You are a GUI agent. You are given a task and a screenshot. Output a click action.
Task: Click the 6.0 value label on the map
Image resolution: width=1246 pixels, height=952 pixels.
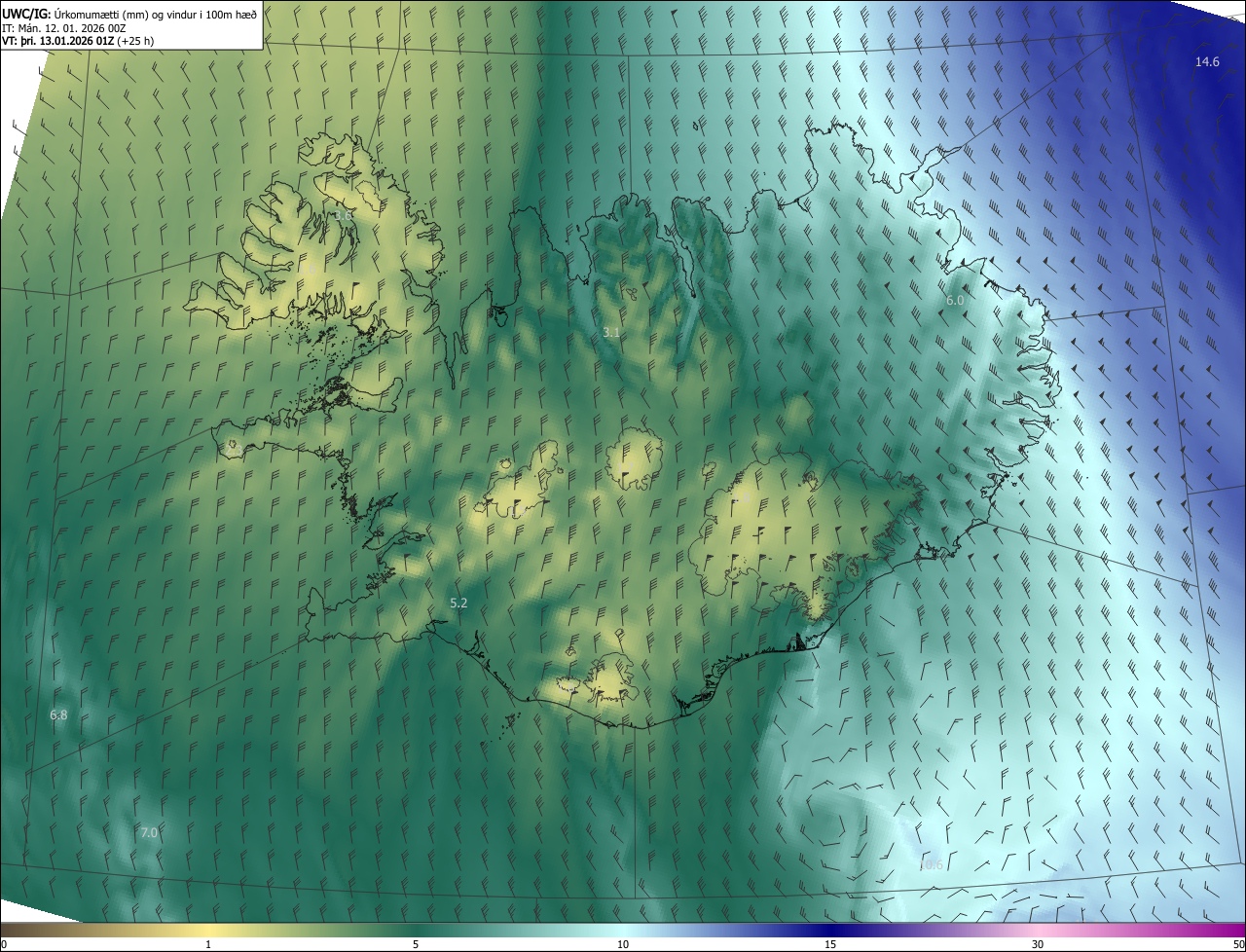coord(955,301)
